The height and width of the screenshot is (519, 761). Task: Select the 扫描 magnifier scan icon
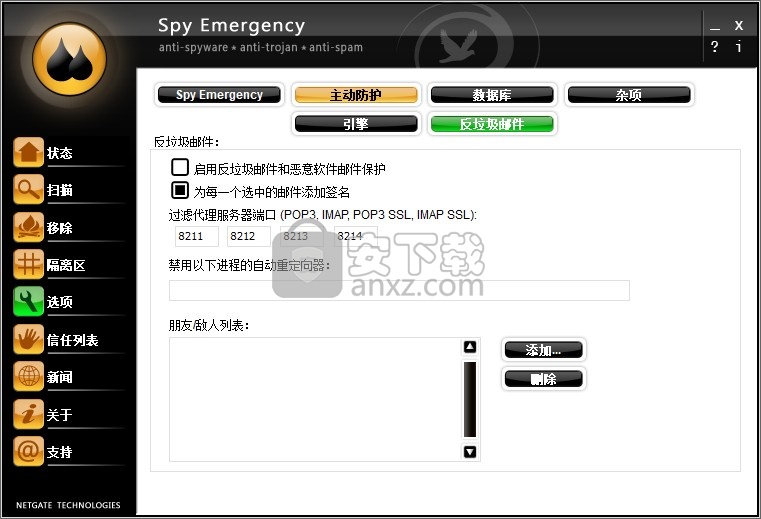point(29,190)
